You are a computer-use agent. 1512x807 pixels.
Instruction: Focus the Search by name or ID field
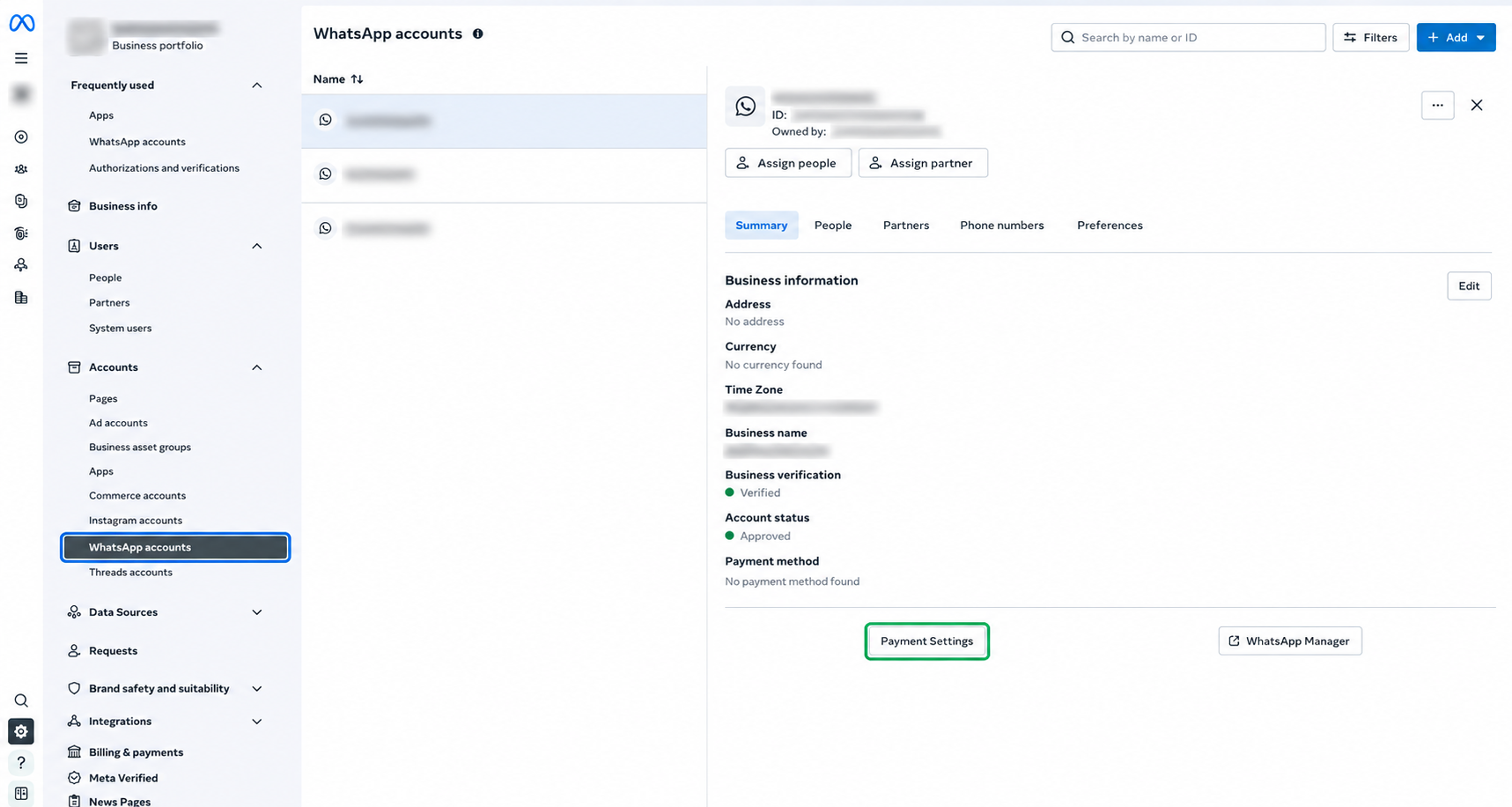[x=1188, y=37]
